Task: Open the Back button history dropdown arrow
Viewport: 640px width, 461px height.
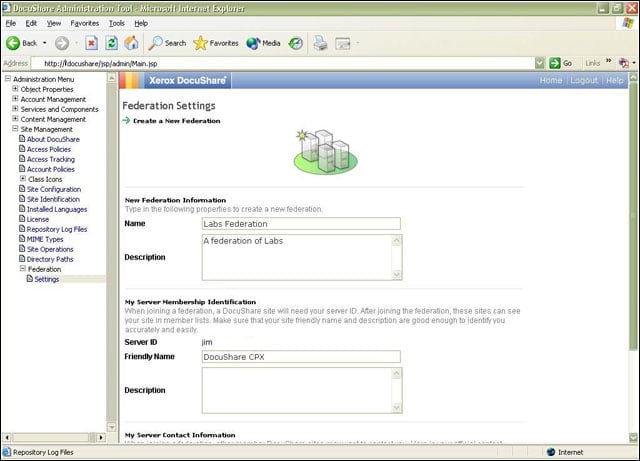Action: coord(44,43)
